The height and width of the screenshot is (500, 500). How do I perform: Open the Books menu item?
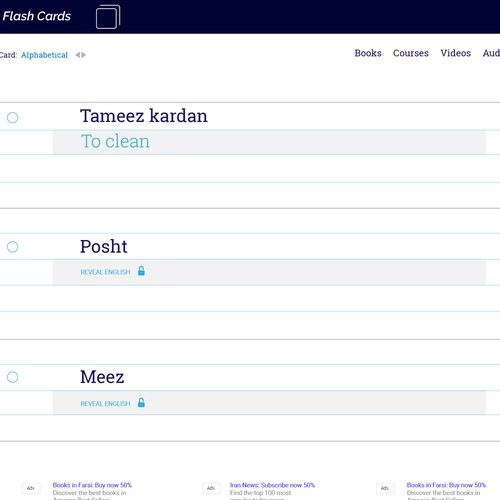pyautogui.click(x=368, y=53)
